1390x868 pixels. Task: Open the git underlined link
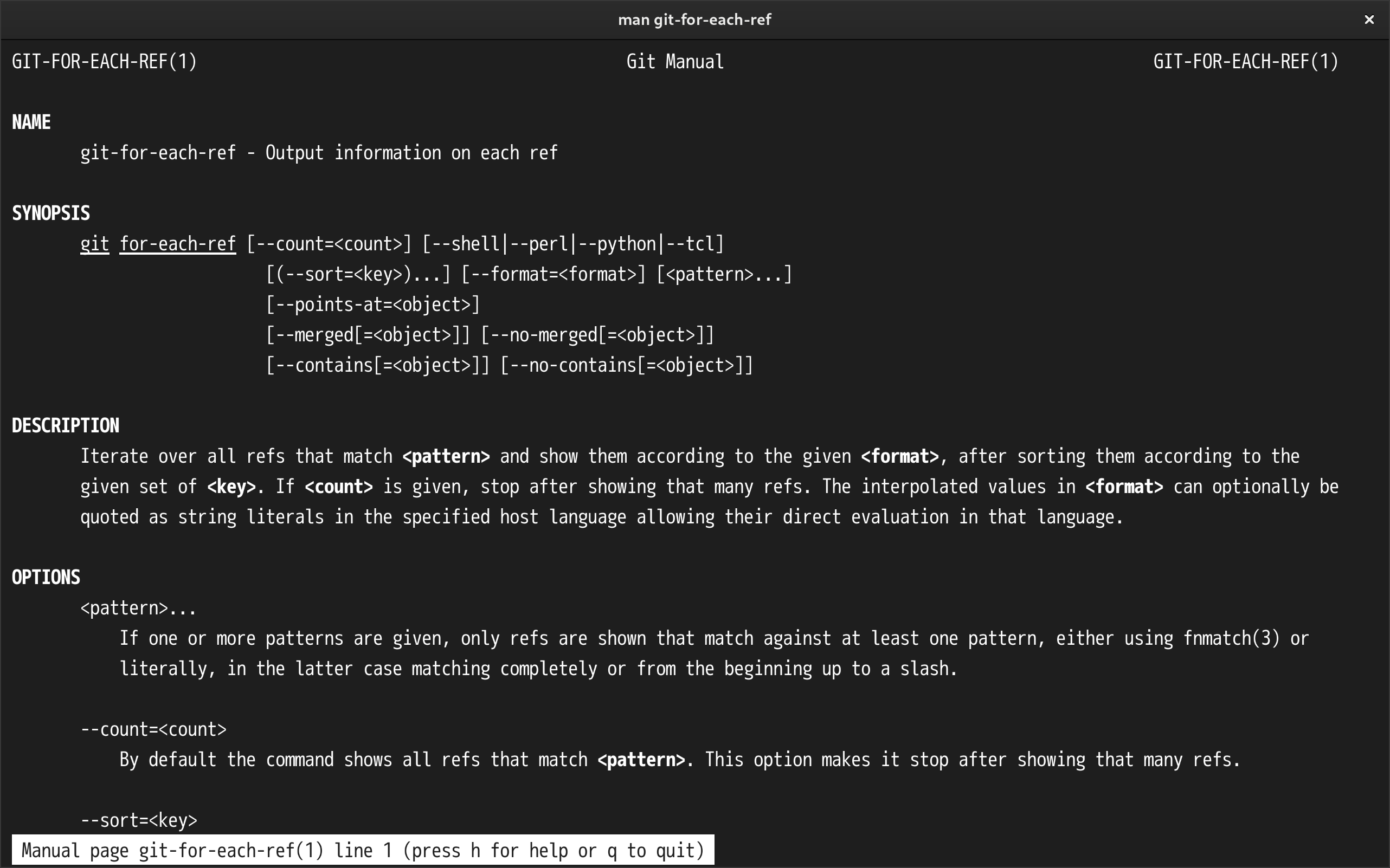[94, 243]
